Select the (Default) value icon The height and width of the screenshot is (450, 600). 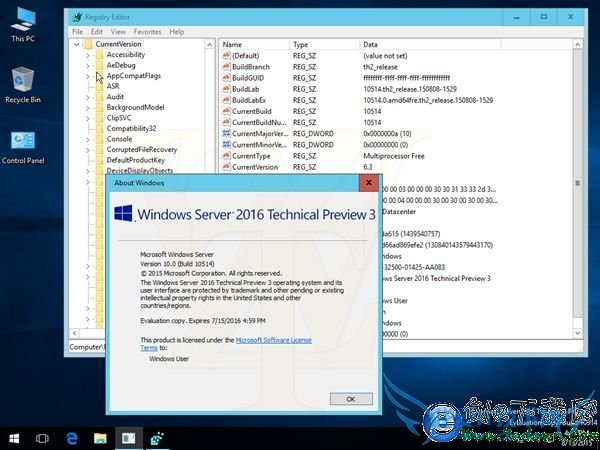pyautogui.click(x=226, y=56)
